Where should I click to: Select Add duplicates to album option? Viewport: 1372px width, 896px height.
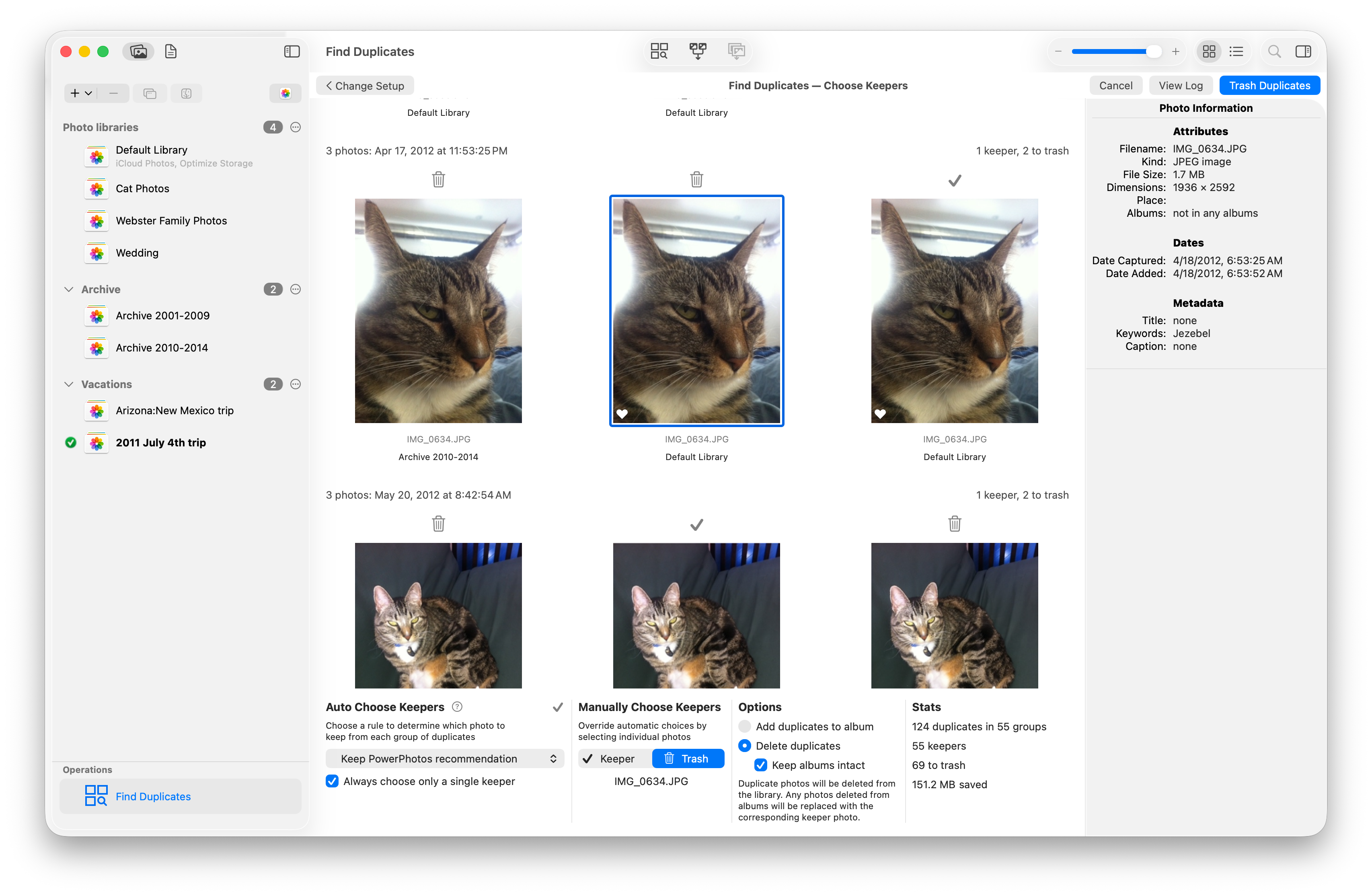pos(745,726)
